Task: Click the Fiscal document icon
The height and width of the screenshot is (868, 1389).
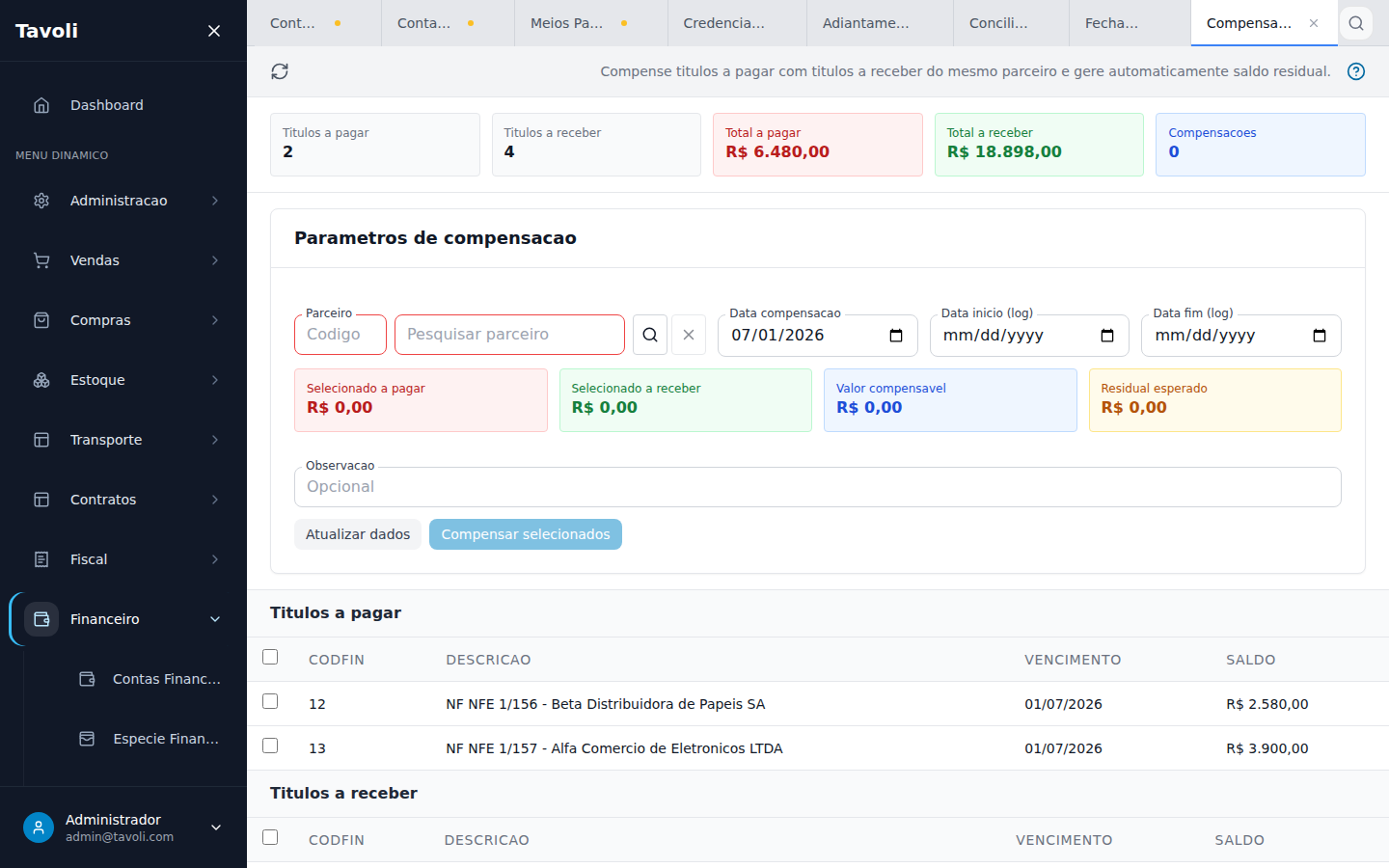Action: click(41, 559)
